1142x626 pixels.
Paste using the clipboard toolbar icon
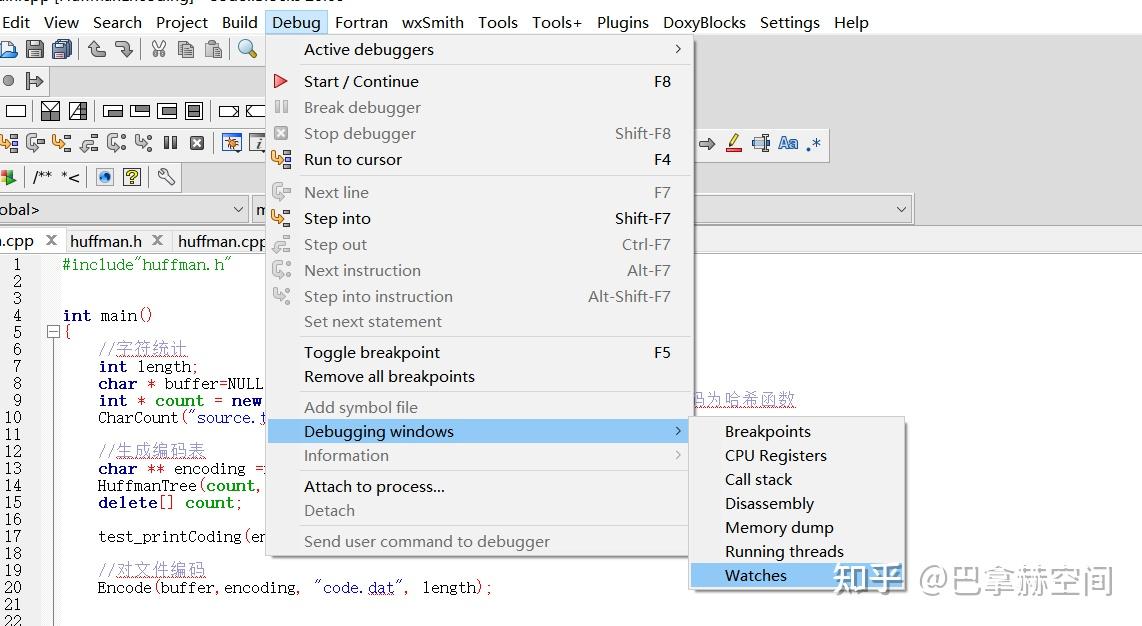(x=213, y=49)
